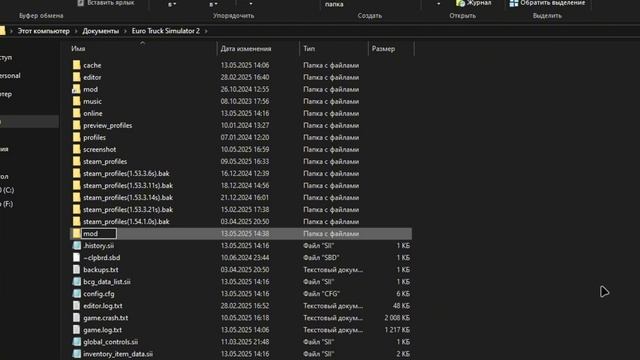
Task: Expand the chevron after Этот компьютер in breadcrumb
Action: 76,31
